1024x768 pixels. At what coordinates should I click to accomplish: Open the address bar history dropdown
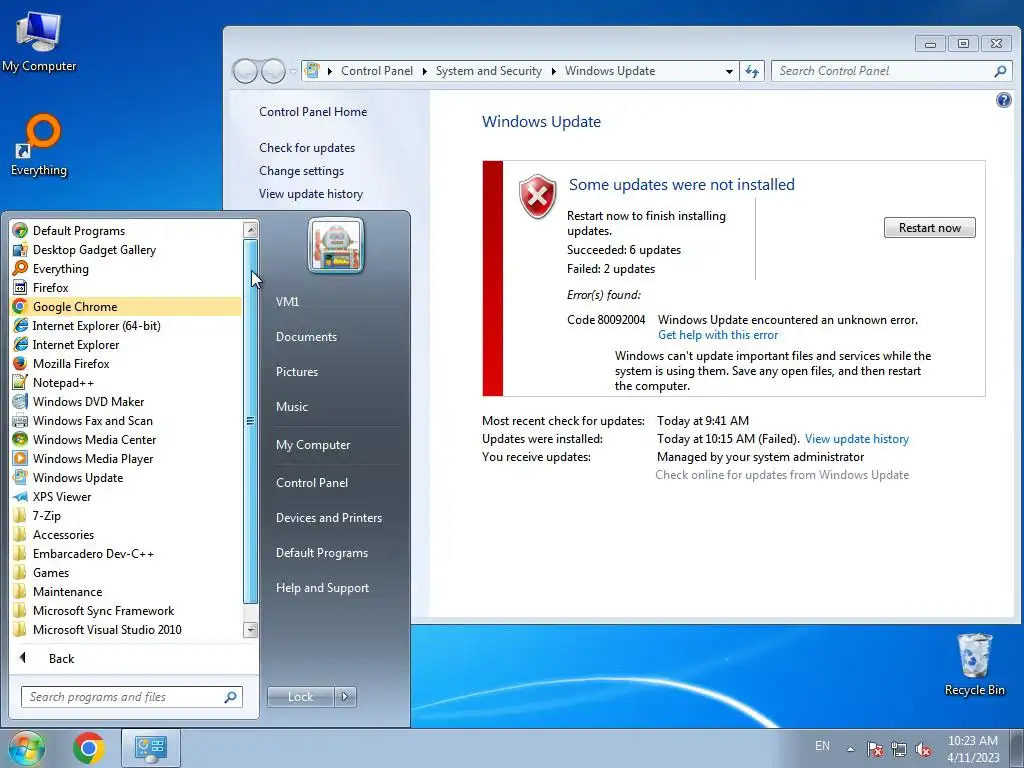[729, 71]
